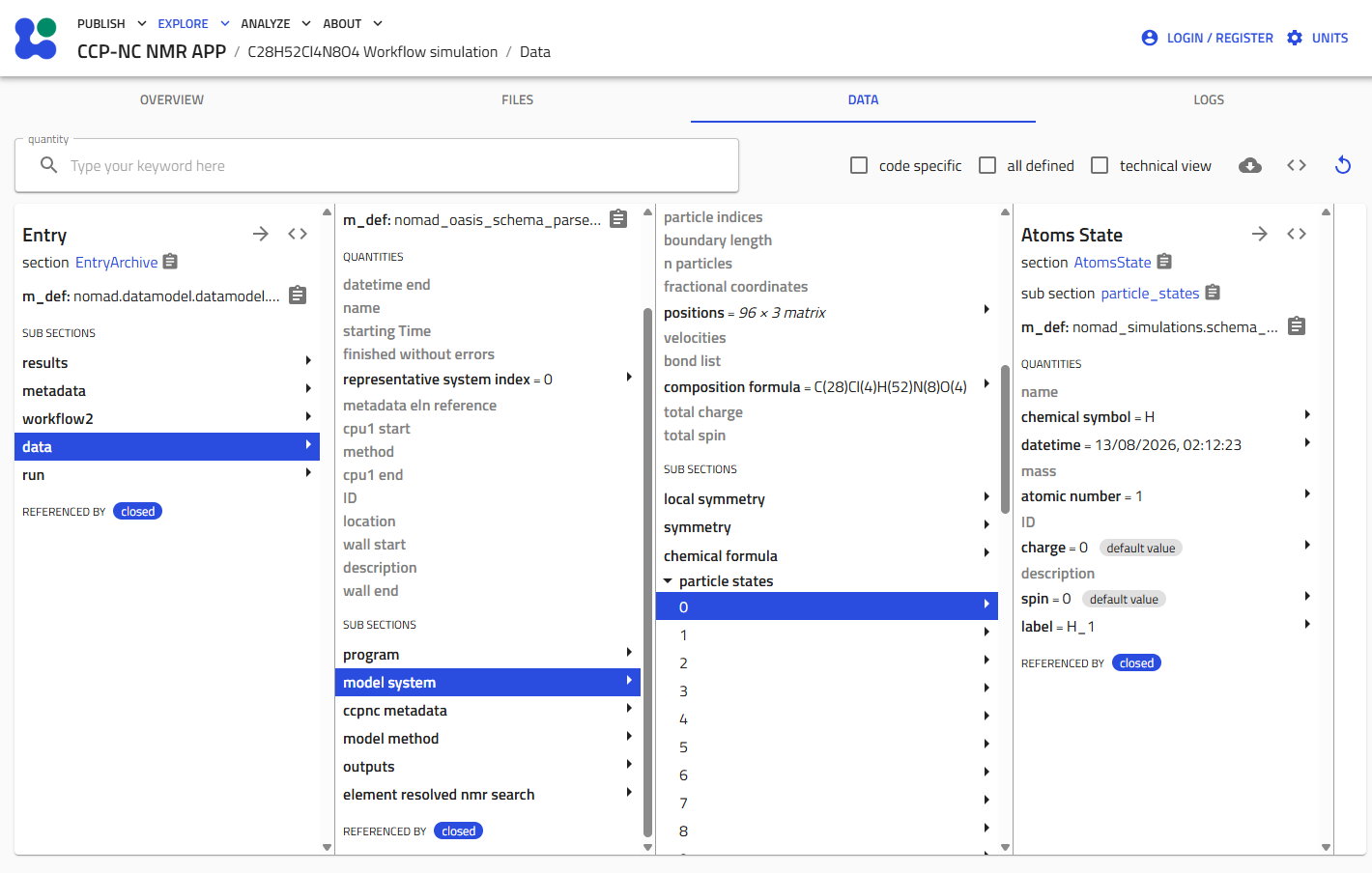Enable the technical view checkbox
1372x873 pixels.
pos(1100,165)
